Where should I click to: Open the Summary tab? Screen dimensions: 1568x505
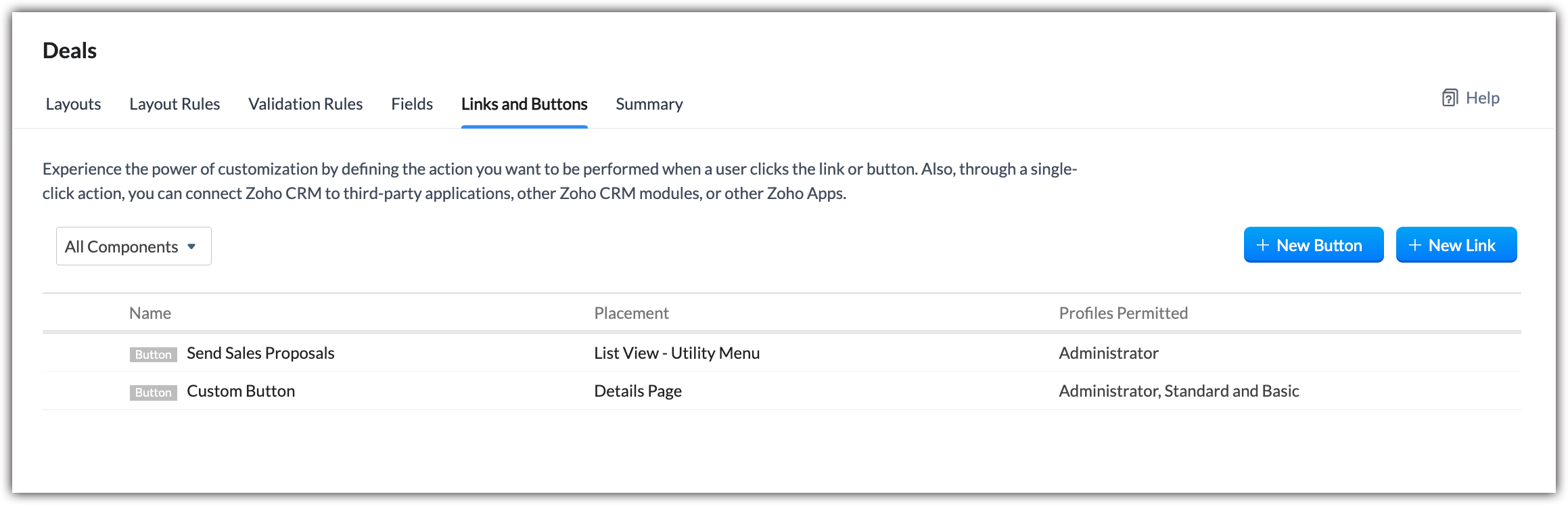(x=649, y=104)
